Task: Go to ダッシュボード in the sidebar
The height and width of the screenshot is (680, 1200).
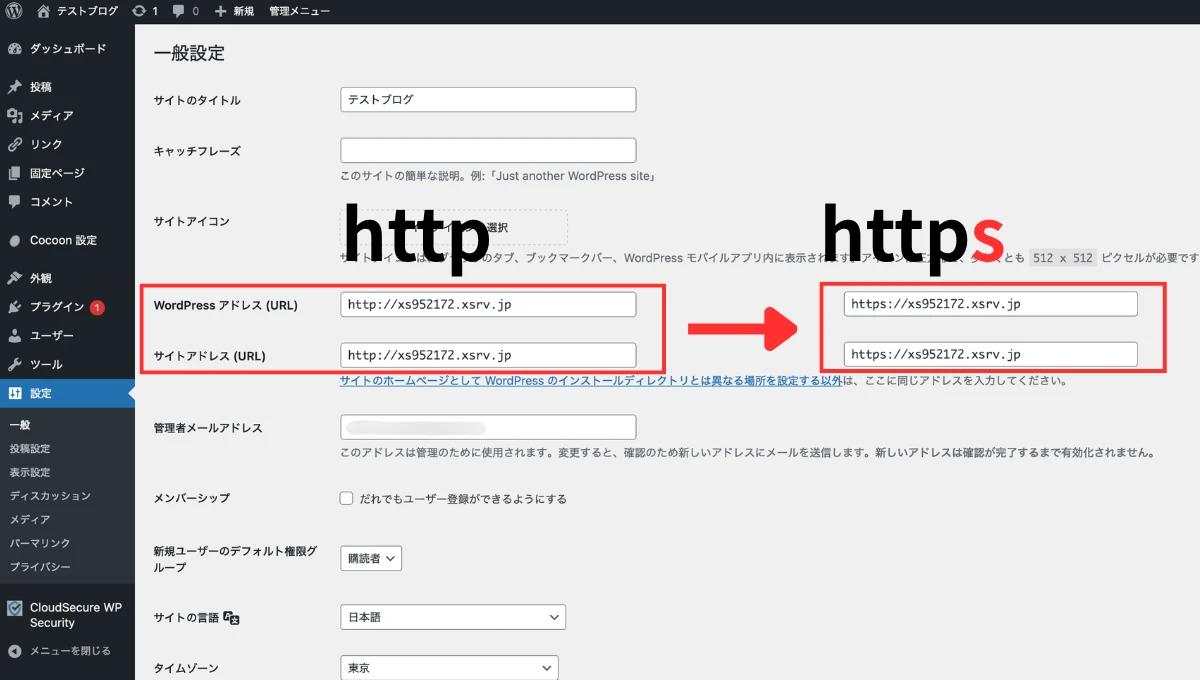Action: click(68, 49)
